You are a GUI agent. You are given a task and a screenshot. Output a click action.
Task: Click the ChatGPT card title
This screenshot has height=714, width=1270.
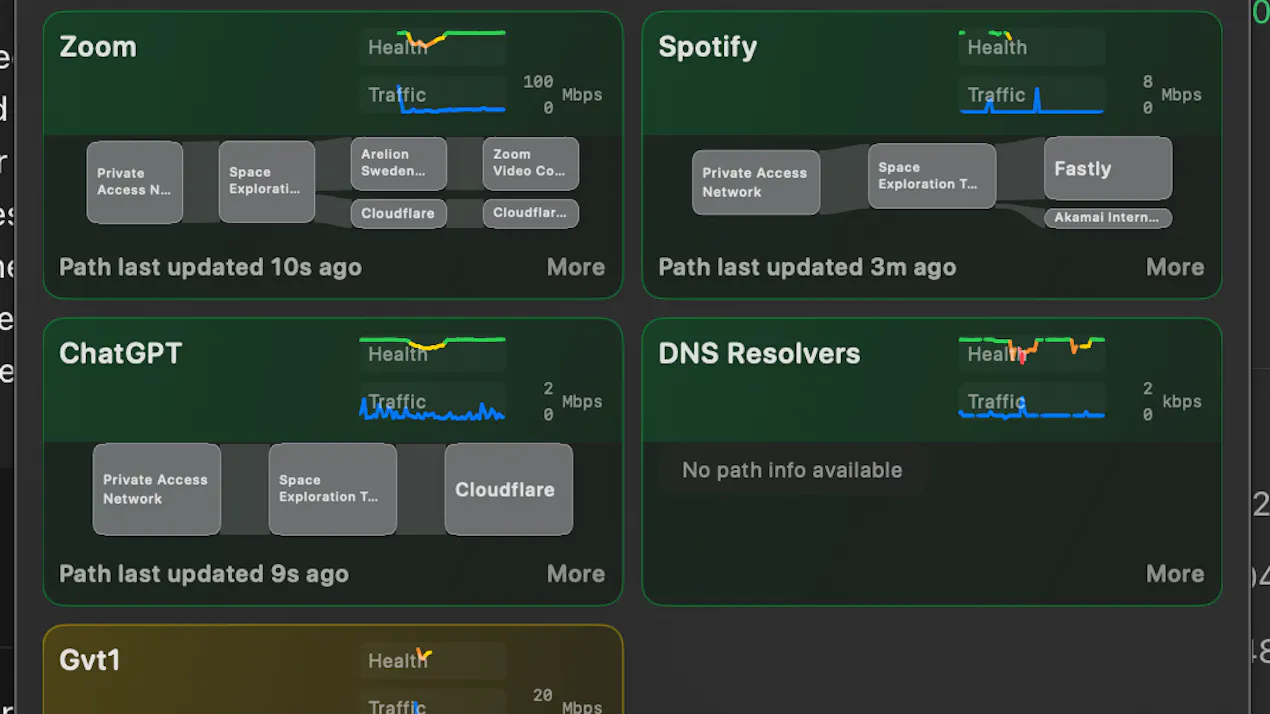[121, 354]
